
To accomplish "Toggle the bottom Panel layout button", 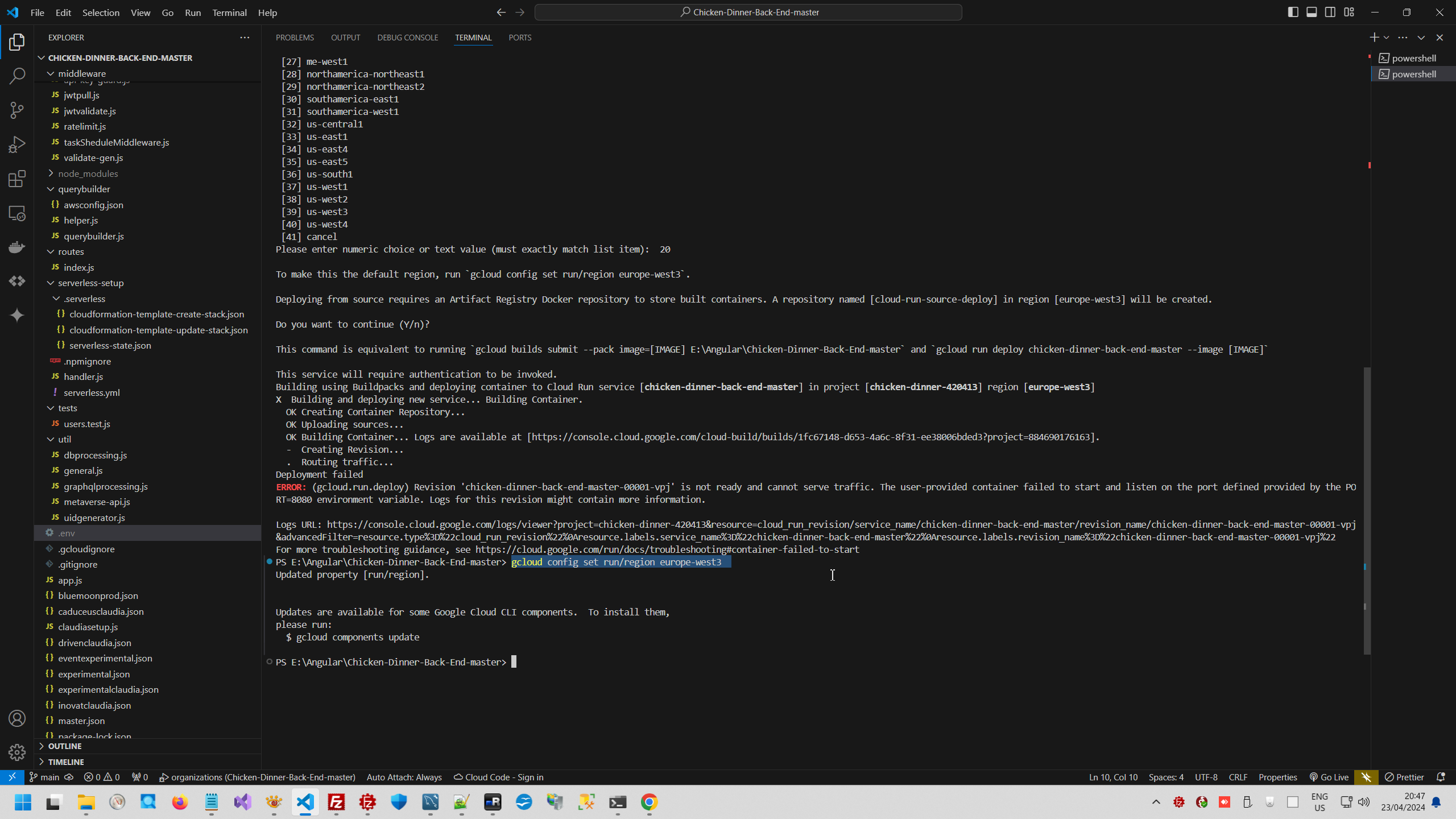I will 1312,12.
